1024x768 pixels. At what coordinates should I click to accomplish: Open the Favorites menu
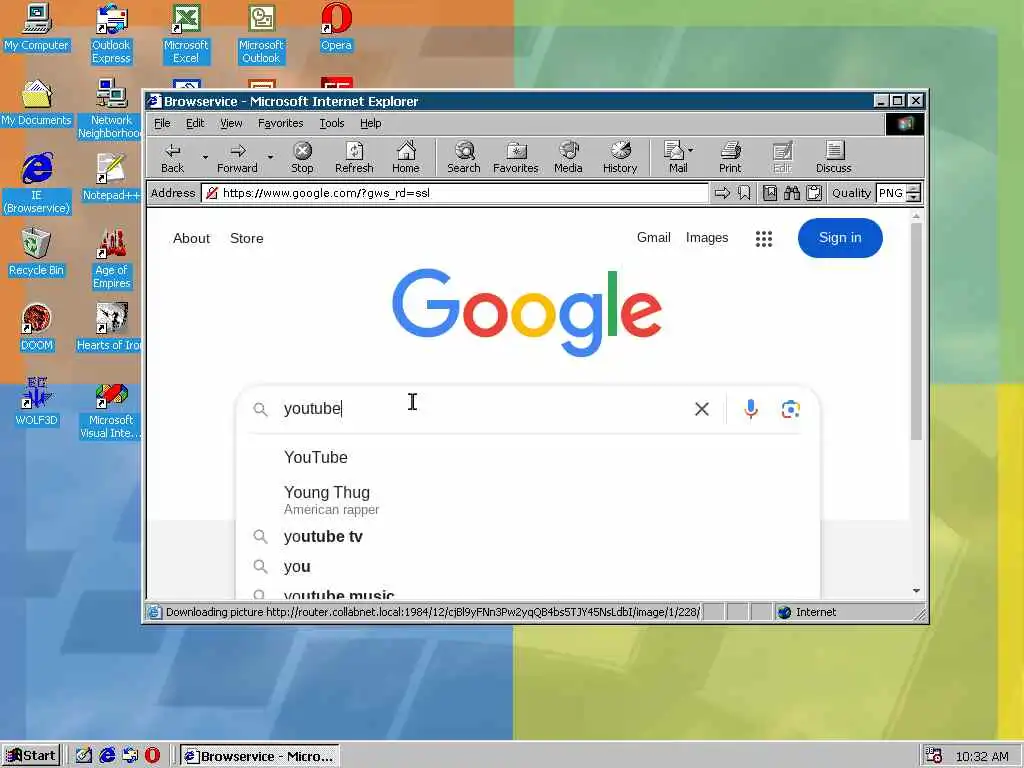[281, 123]
